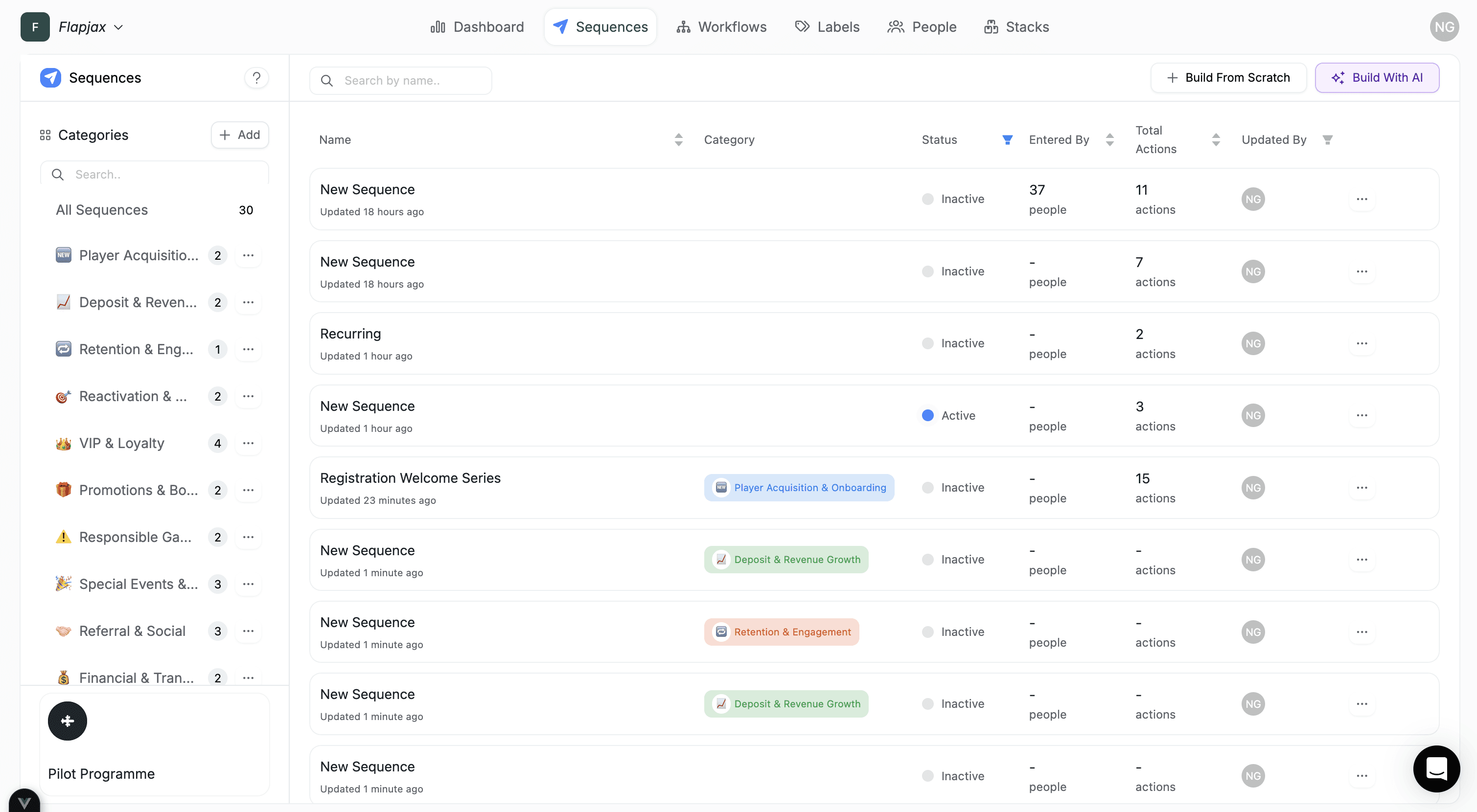Toggle Inactive status of Registration Welcome Series
This screenshot has height=812, width=1477.
pyautogui.click(x=927, y=487)
